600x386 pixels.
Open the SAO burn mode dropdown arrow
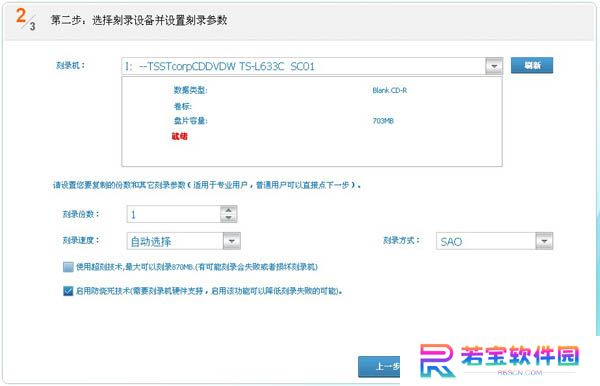pos(544,241)
